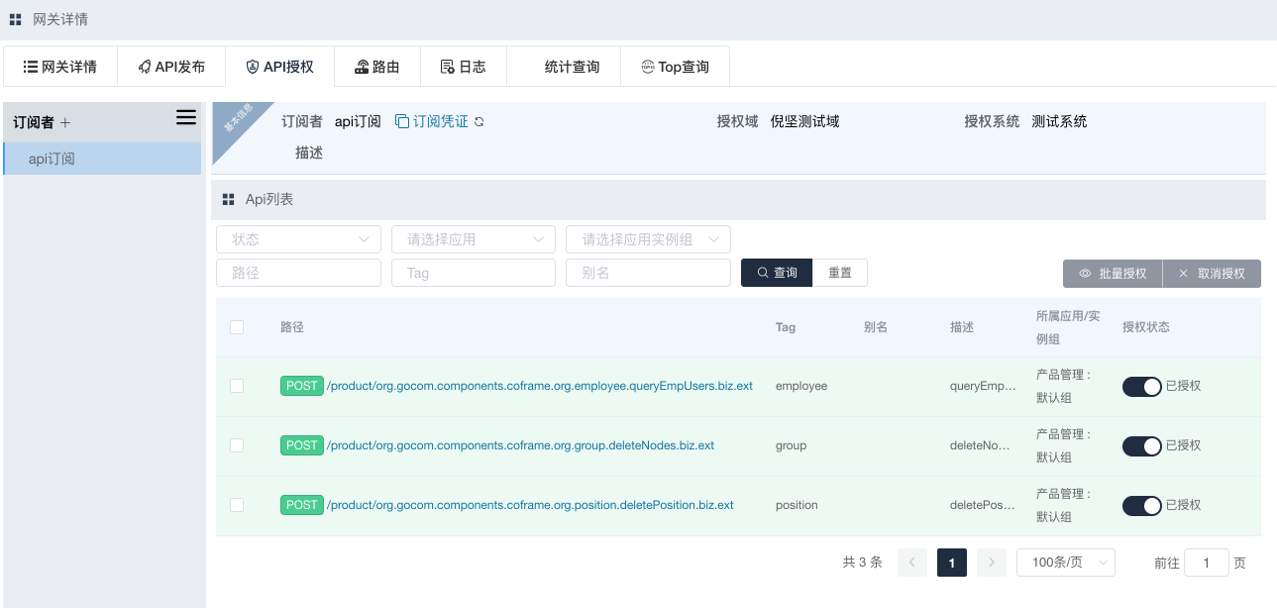The image size is (1277, 608).
Task: Select all rows with header checkbox
Action: (x=237, y=327)
